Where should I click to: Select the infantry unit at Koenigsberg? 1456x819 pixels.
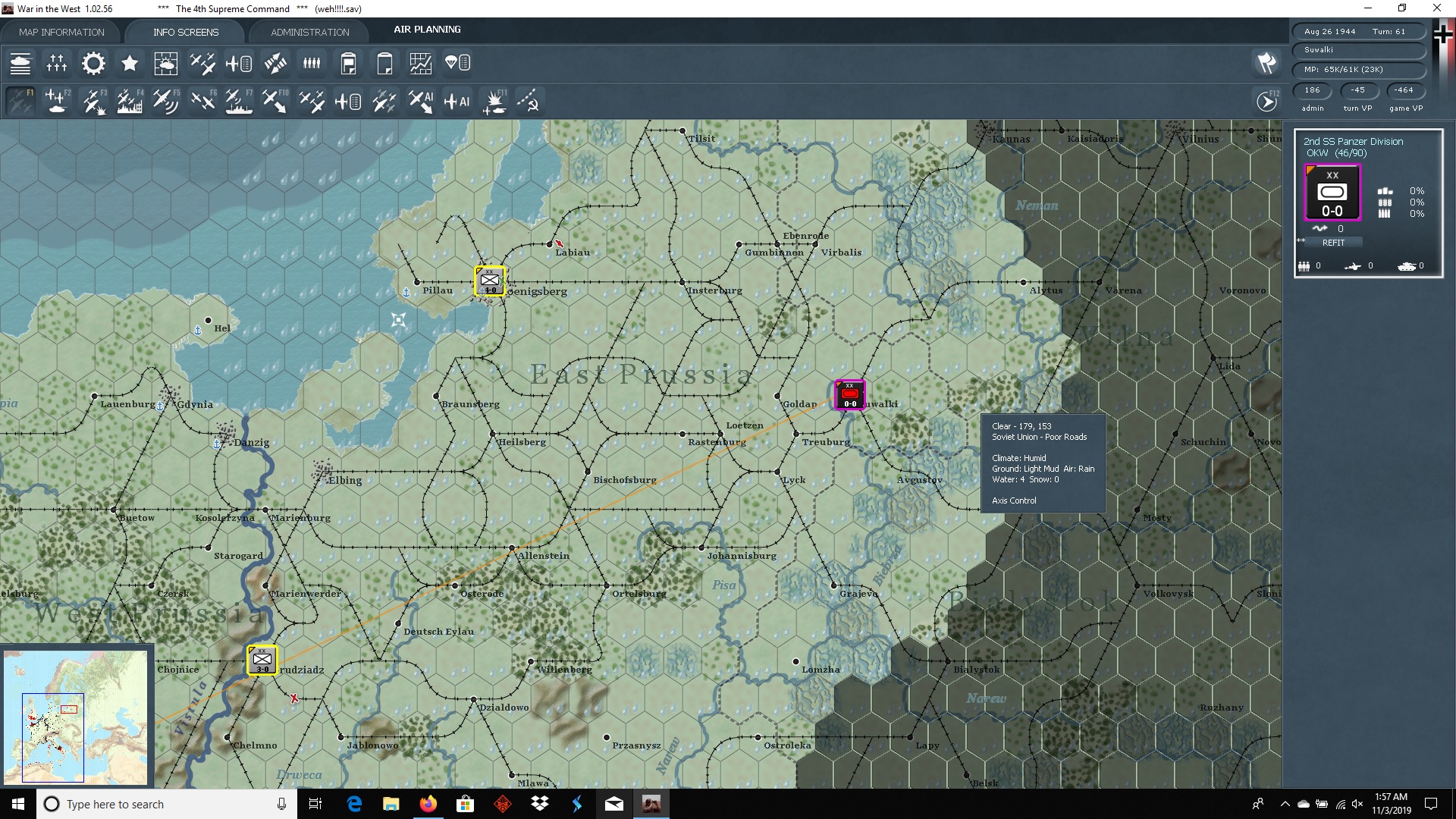[x=490, y=281]
